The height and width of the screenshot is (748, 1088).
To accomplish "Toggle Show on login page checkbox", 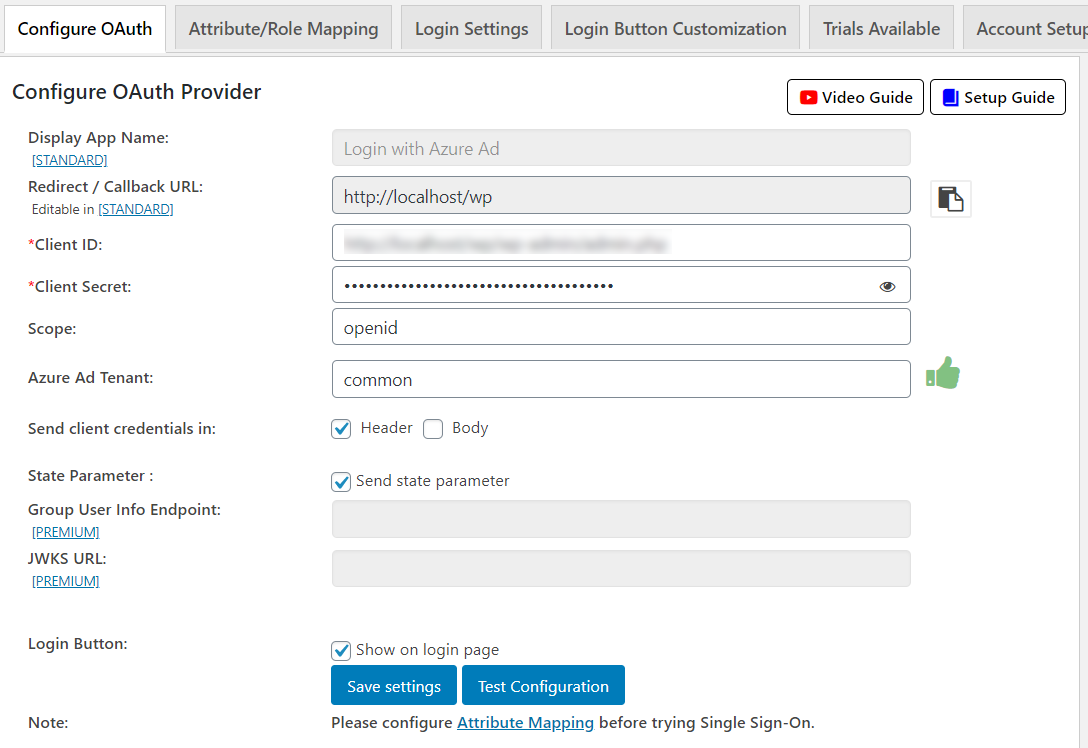I will tap(342, 651).
